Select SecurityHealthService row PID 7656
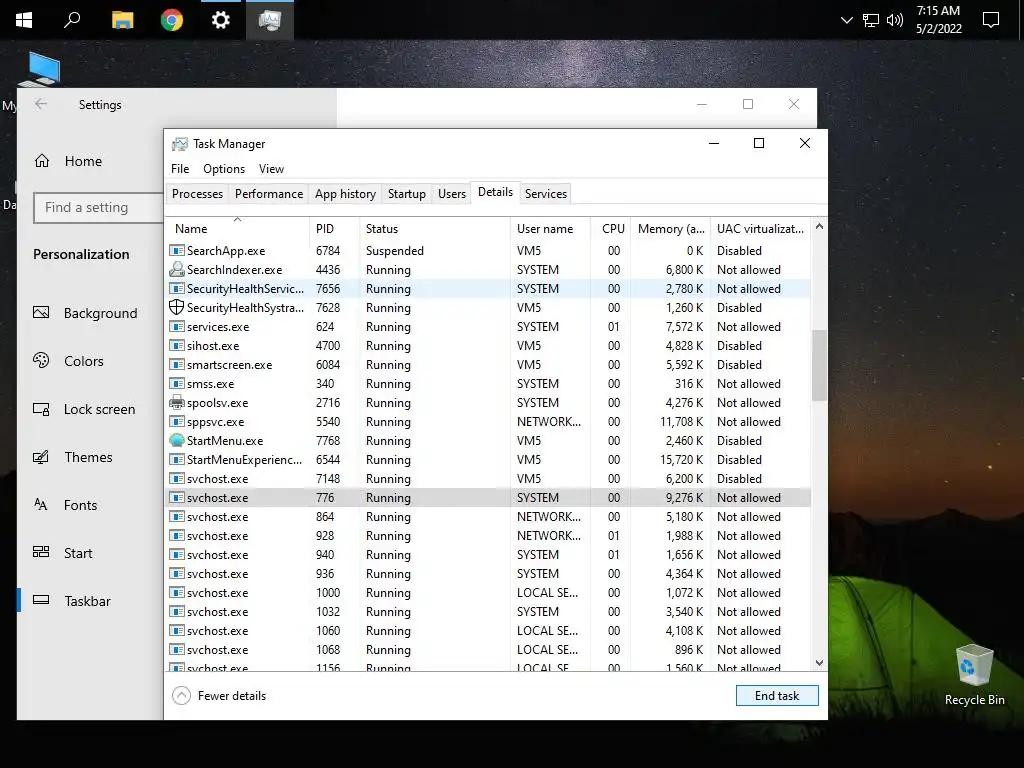The image size is (1024, 768). tap(488, 289)
